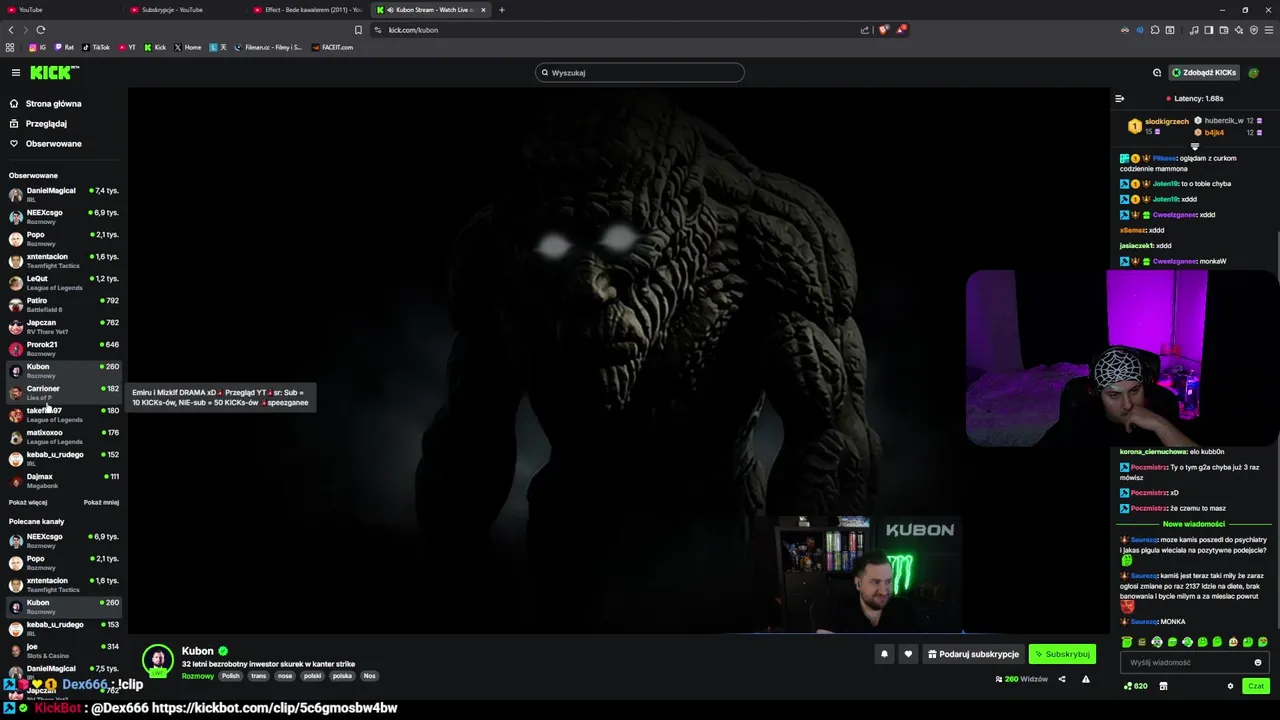Screen dimensions: 1280x720
Task: Open the Carrioner channel in sidebar
Action: (x=64, y=392)
